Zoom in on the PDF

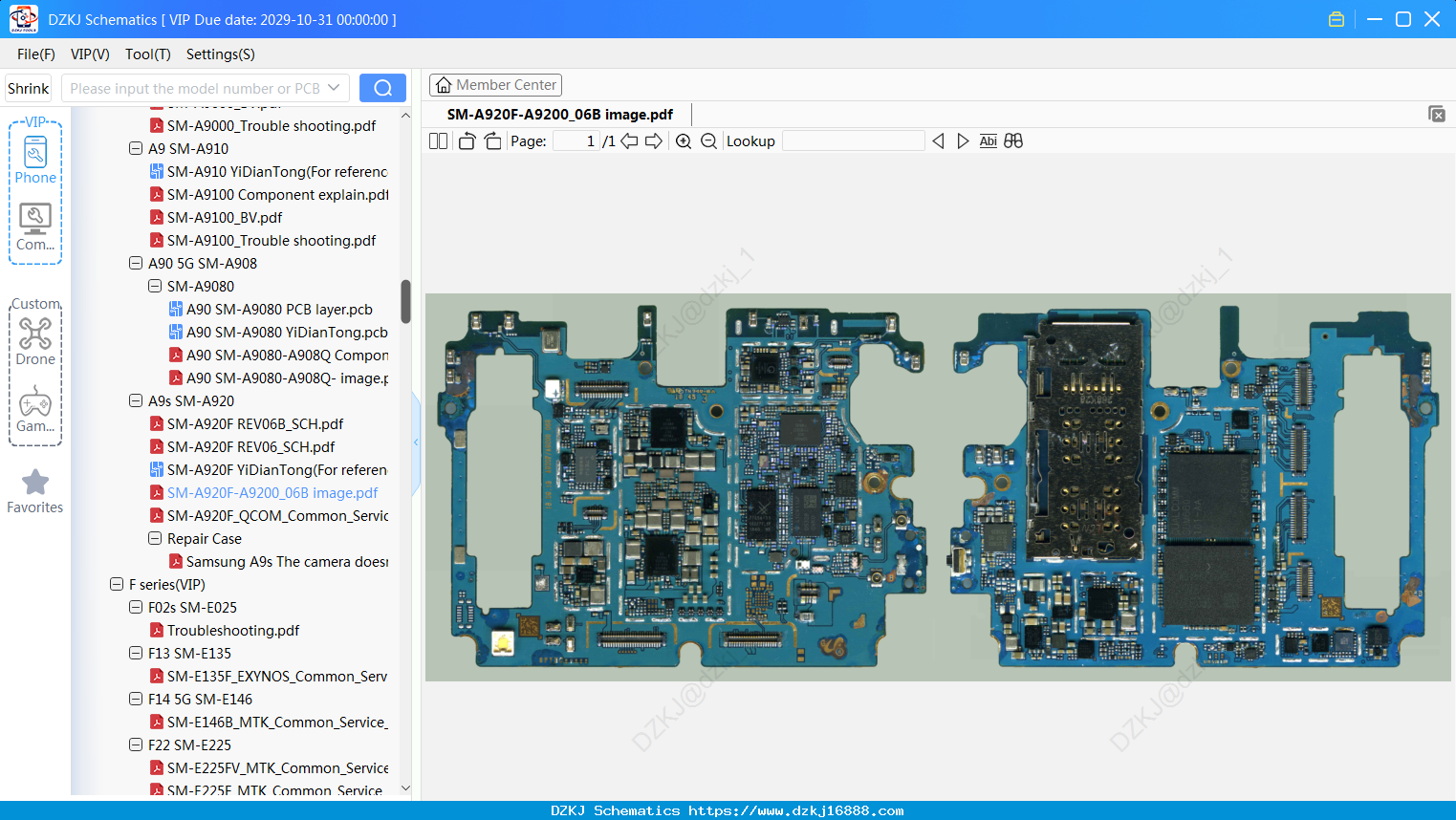click(684, 141)
